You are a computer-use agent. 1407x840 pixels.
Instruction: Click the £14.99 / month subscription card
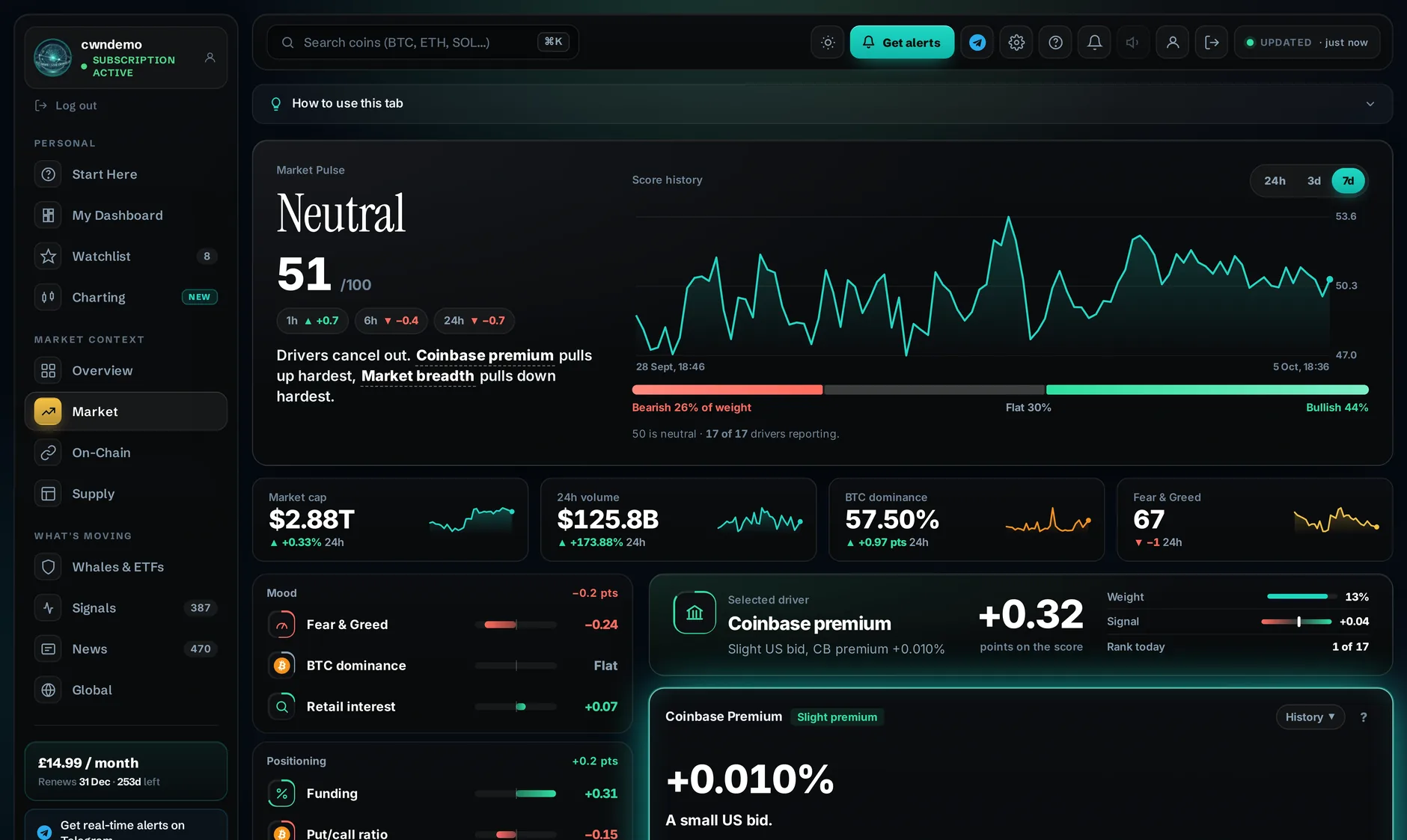[126, 771]
